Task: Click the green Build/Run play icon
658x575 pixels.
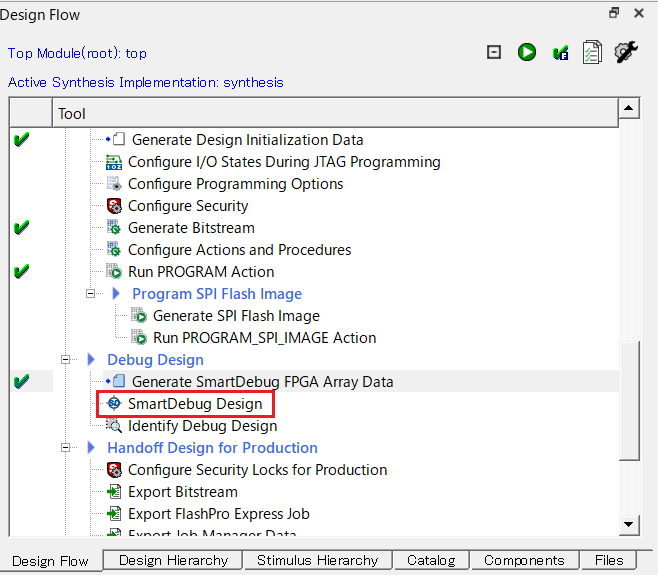Action: pos(527,53)
